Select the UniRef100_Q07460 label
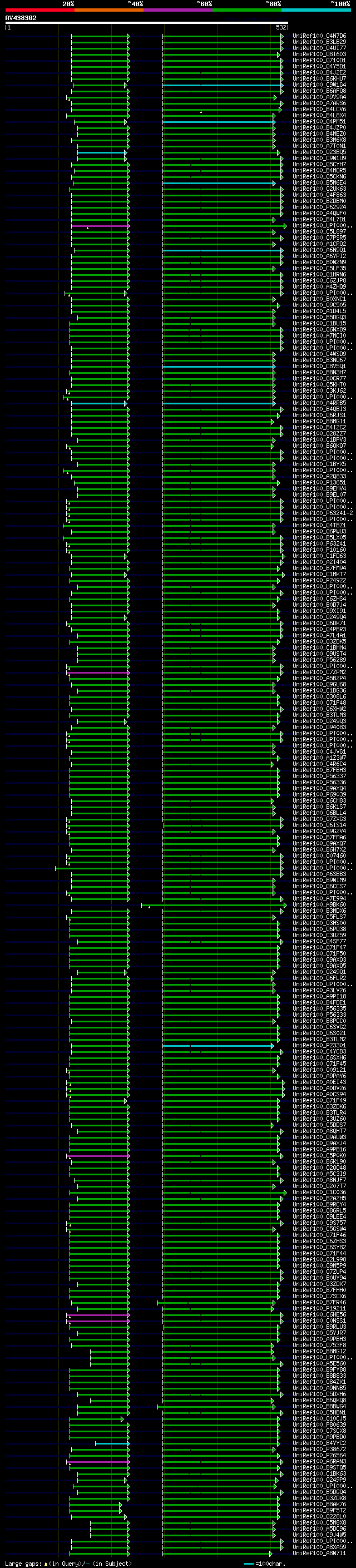 319,856
